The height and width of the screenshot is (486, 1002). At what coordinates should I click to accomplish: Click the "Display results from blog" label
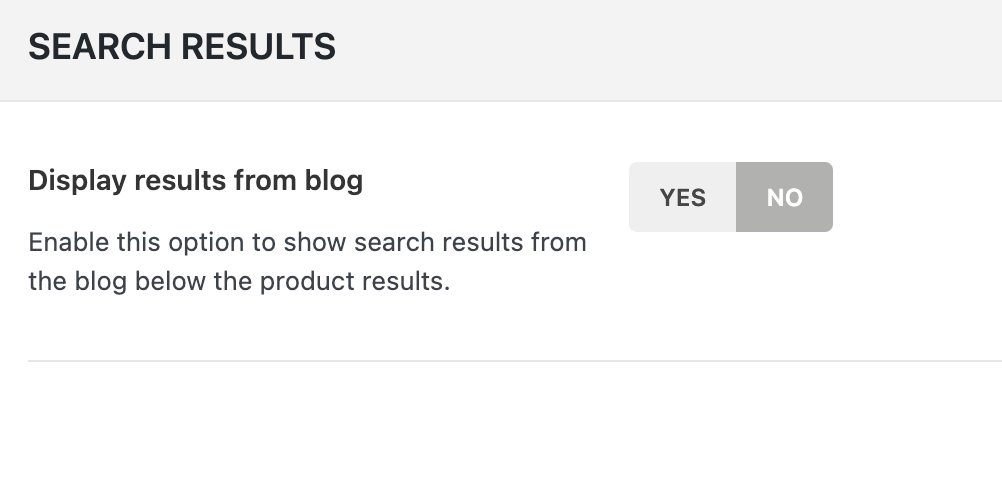pyautogui.click(x=195, y=181)
